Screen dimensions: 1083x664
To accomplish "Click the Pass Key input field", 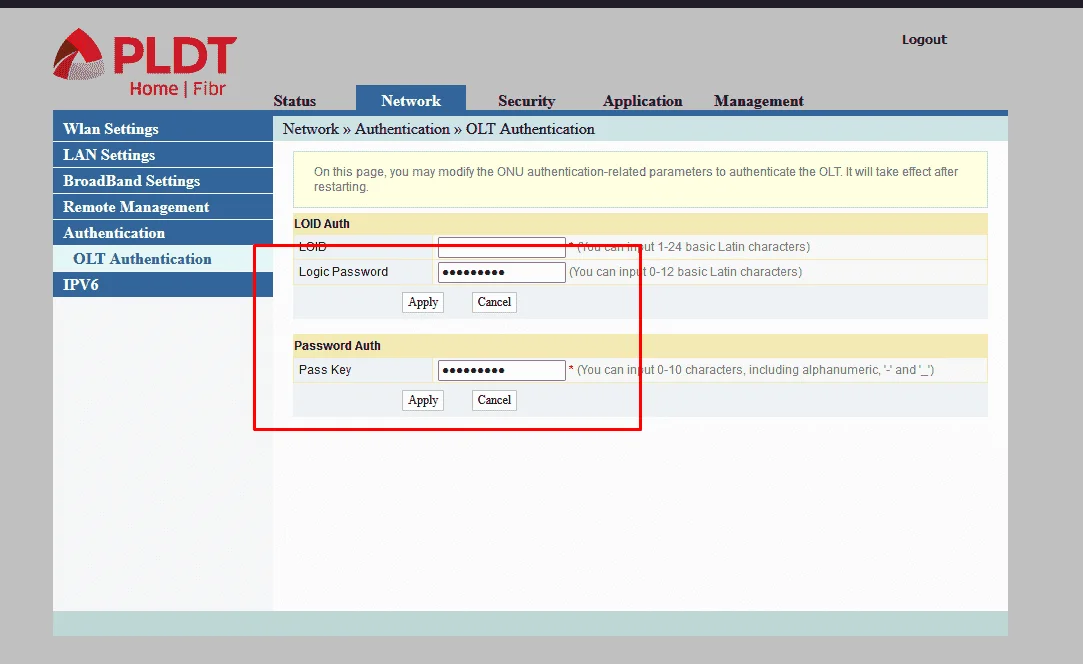I will 501,370.
